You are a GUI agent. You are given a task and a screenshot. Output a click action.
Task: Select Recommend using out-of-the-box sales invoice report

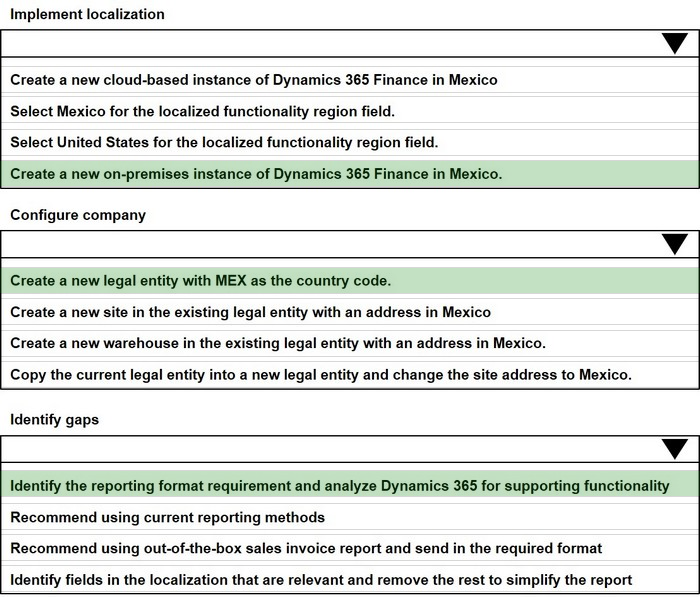(x=350, y=548)
